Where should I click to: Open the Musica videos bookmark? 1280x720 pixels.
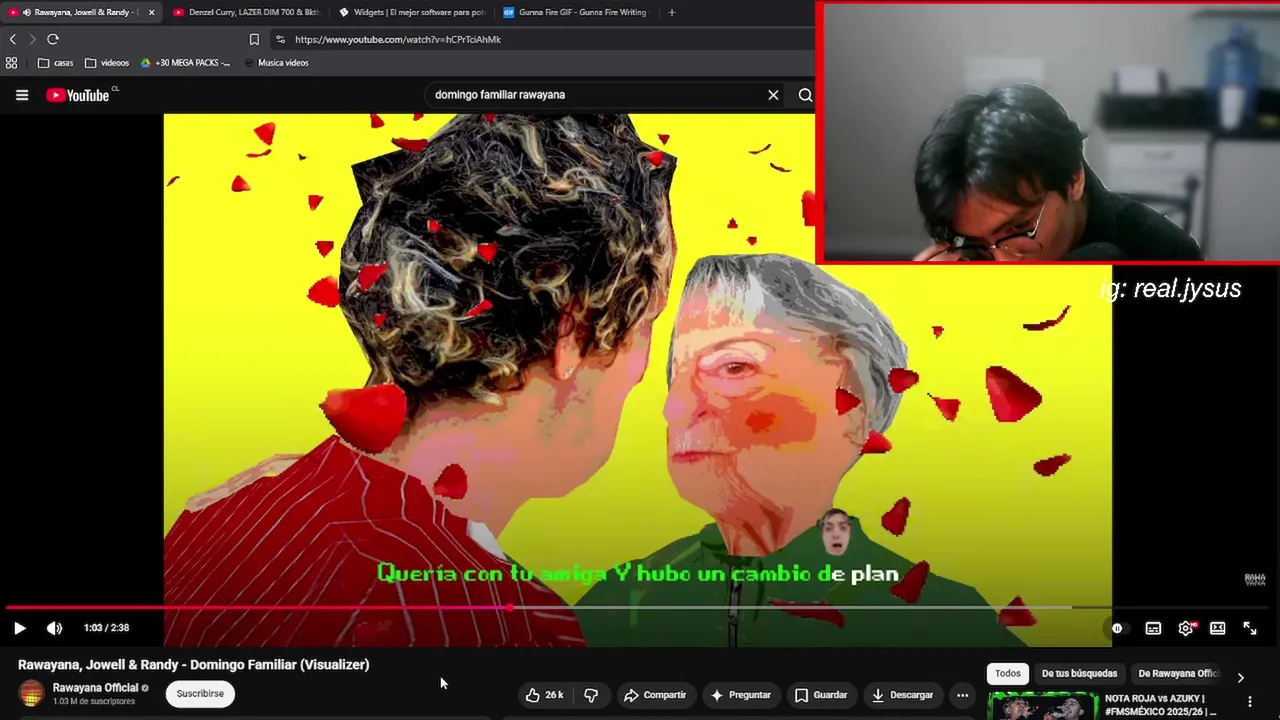(x=276, y=62)
